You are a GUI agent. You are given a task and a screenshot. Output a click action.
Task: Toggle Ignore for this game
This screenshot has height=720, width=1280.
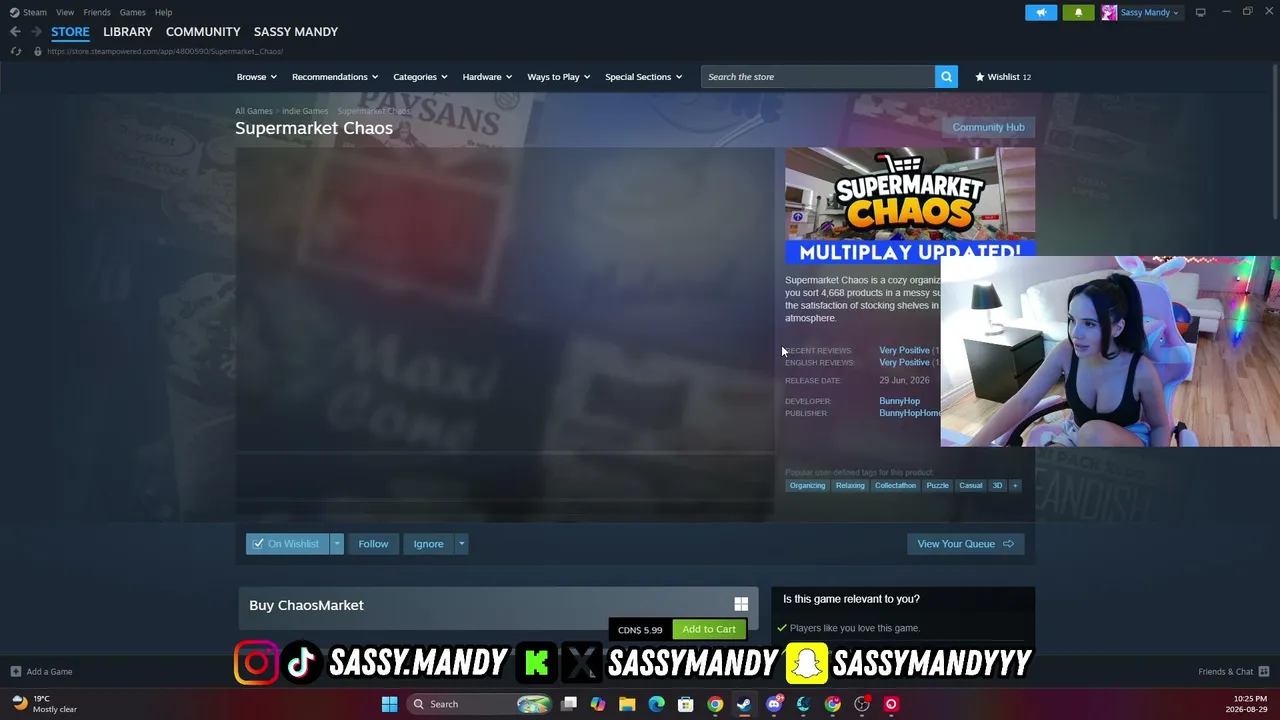(x=428, y=544)
